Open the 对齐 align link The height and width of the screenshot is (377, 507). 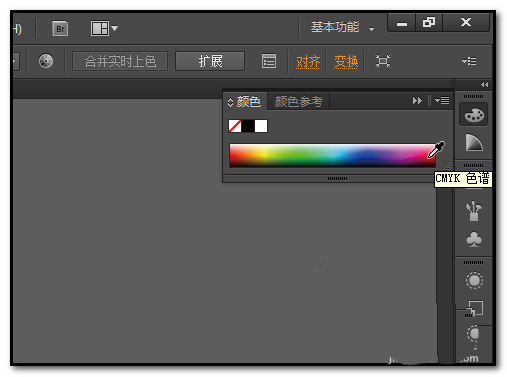[308, 62]
